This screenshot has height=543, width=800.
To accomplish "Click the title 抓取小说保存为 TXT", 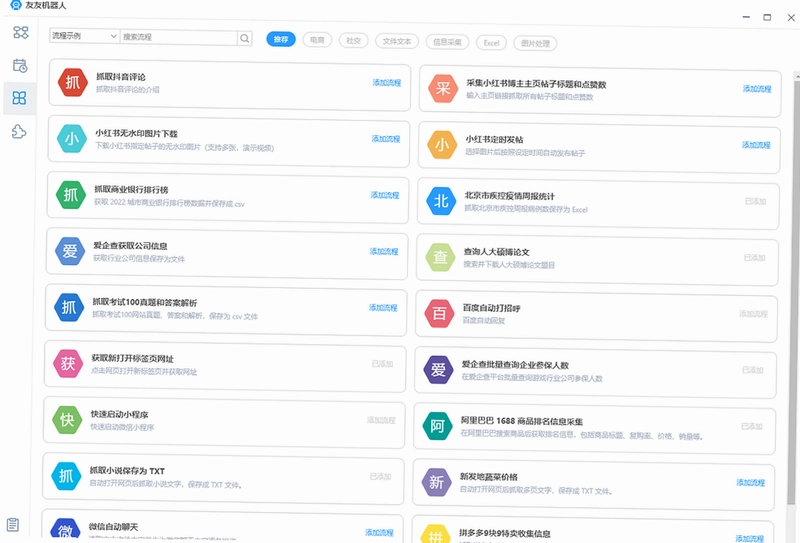I will tap(127, 471).
